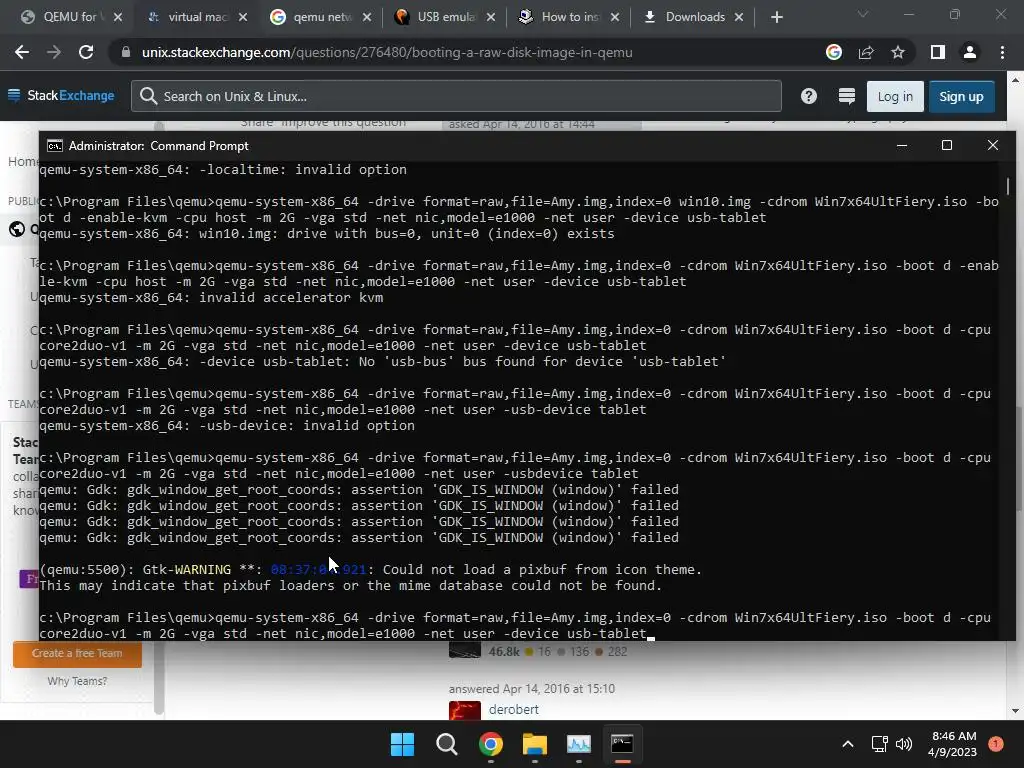Go back to the previous page

coord(22,52)
